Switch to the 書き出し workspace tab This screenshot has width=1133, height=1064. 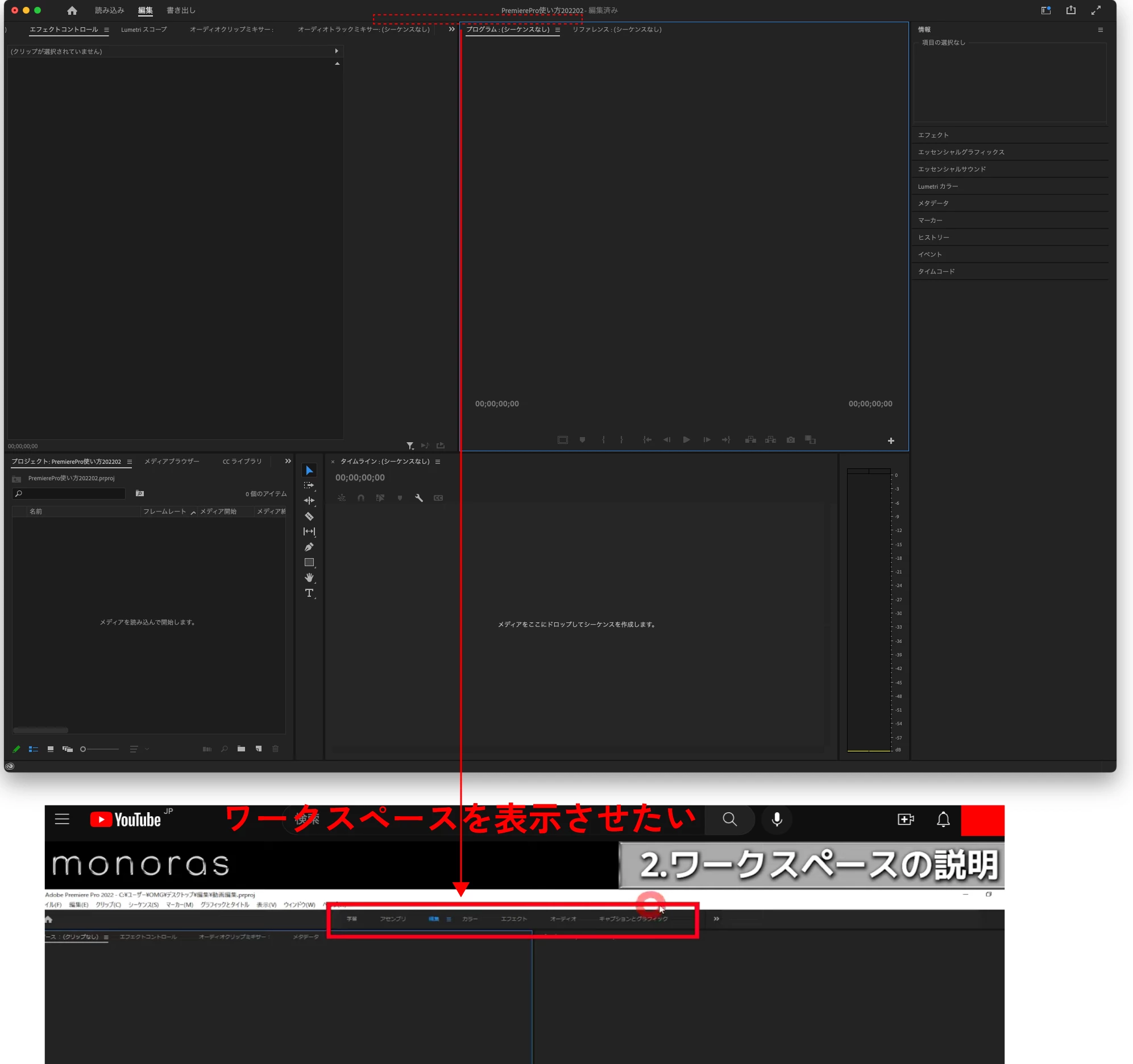coord(181,11)
